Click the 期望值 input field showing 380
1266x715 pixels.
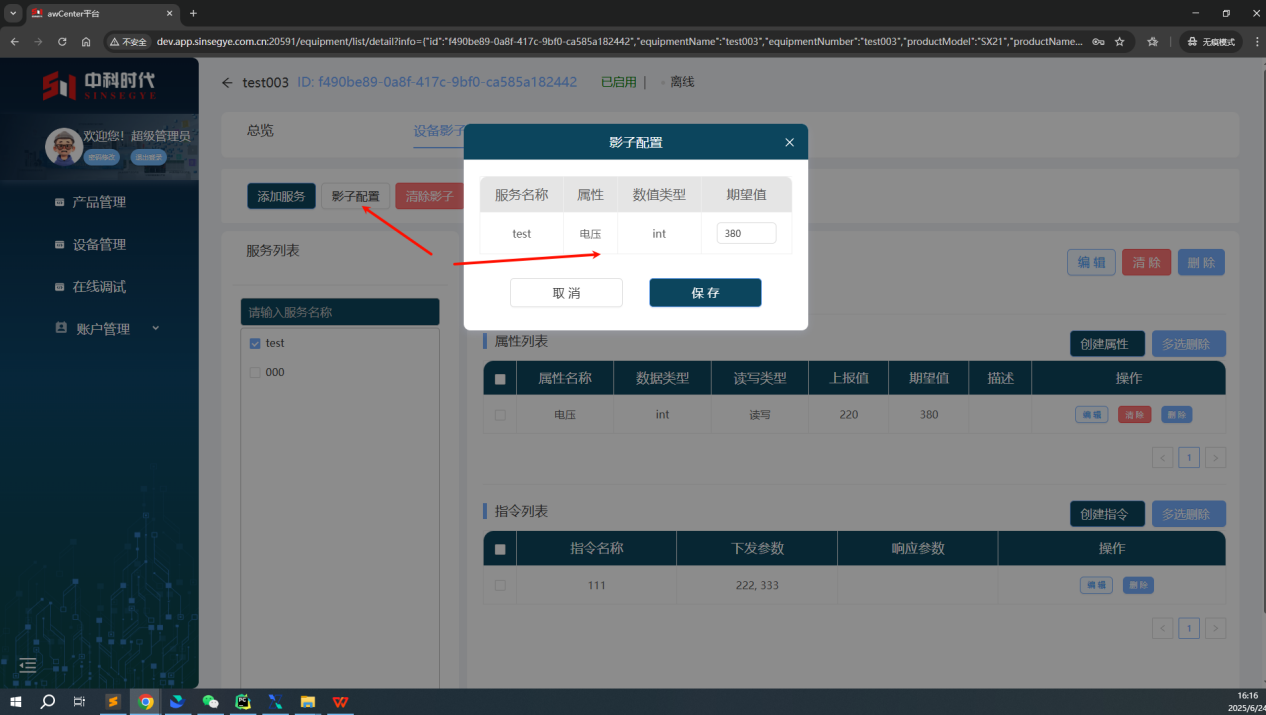point(746,233)
